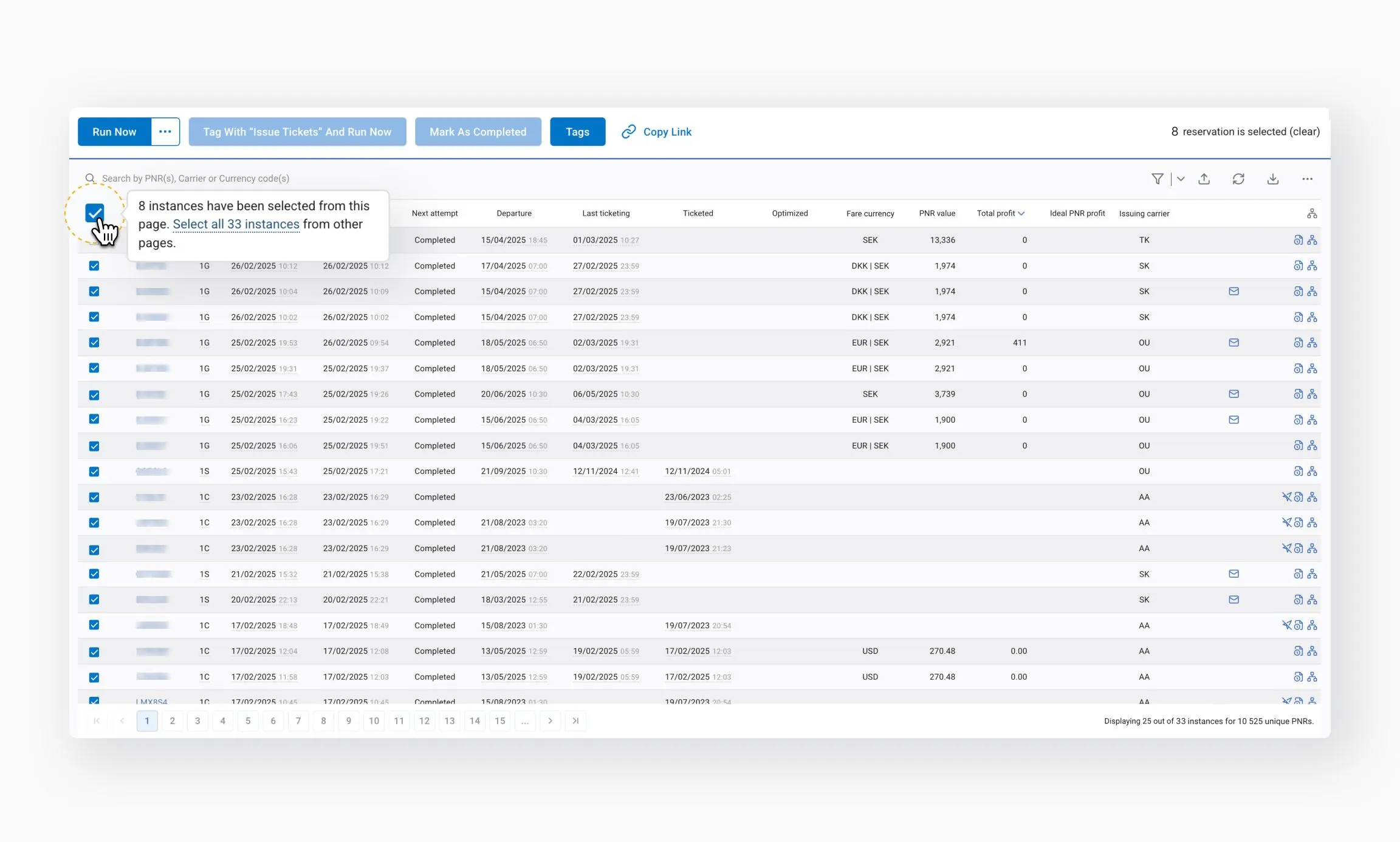
Task: Click the envelope icon in 411 profit row
Action: point(1234,343)
